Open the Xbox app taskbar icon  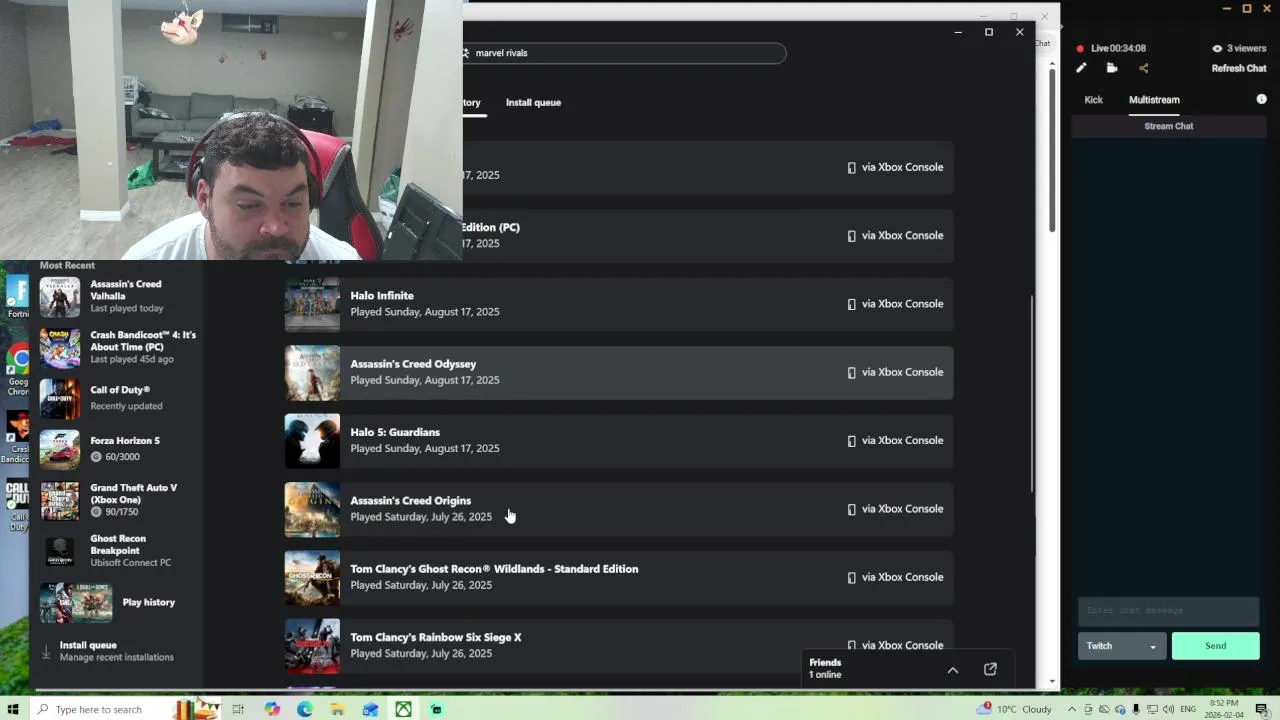point(403,709)
